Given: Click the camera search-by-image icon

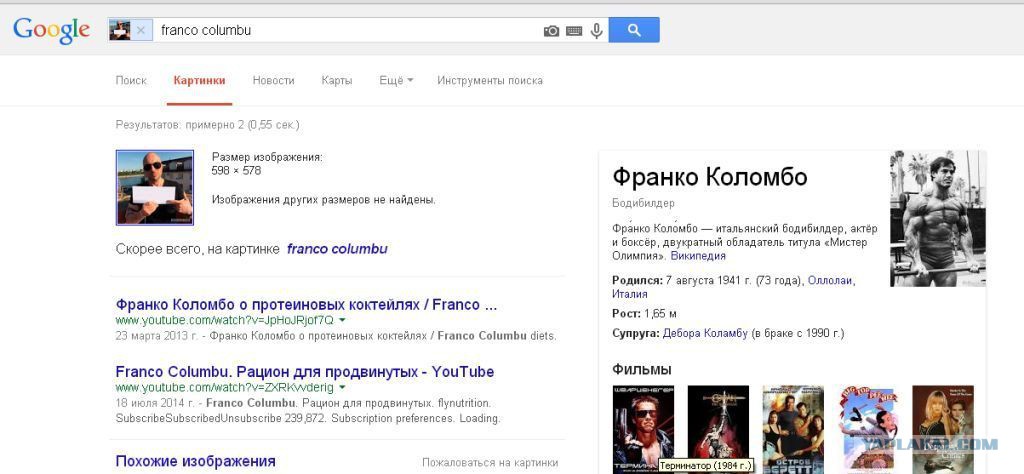Looking at the screenshot, I should [x=551, y=31].
